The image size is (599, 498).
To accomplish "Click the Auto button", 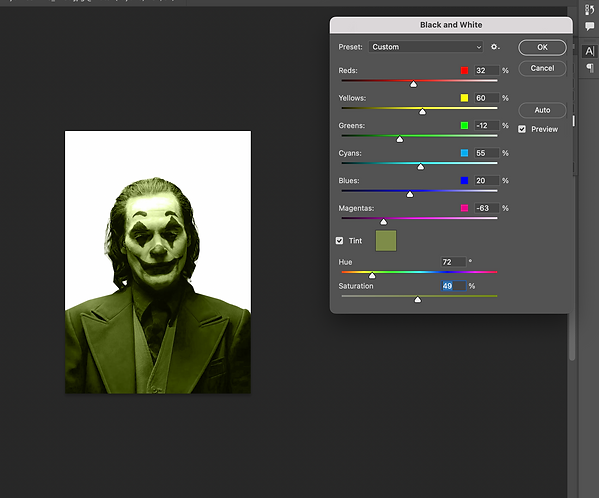I will pos(542,110).
